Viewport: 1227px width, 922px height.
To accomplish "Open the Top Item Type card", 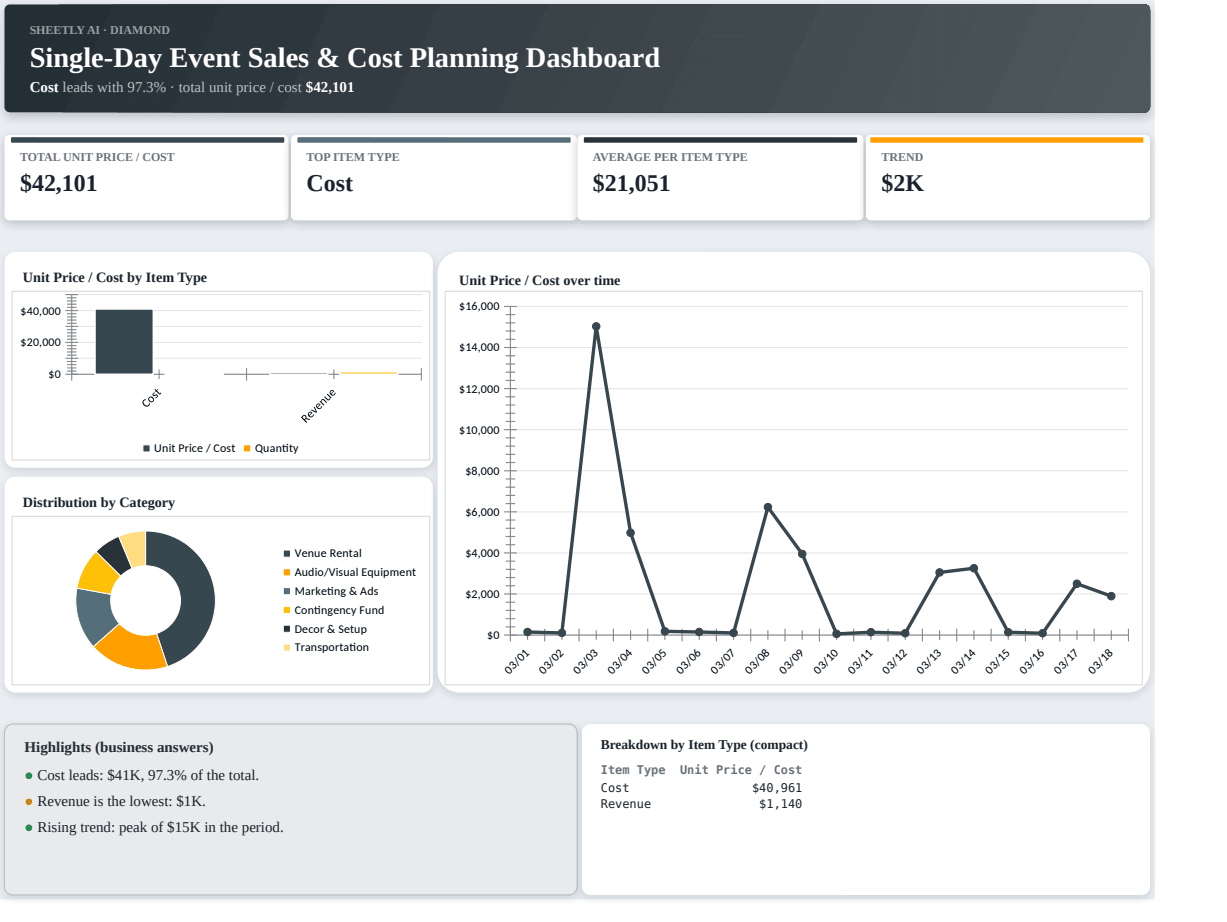I will 434,178.
